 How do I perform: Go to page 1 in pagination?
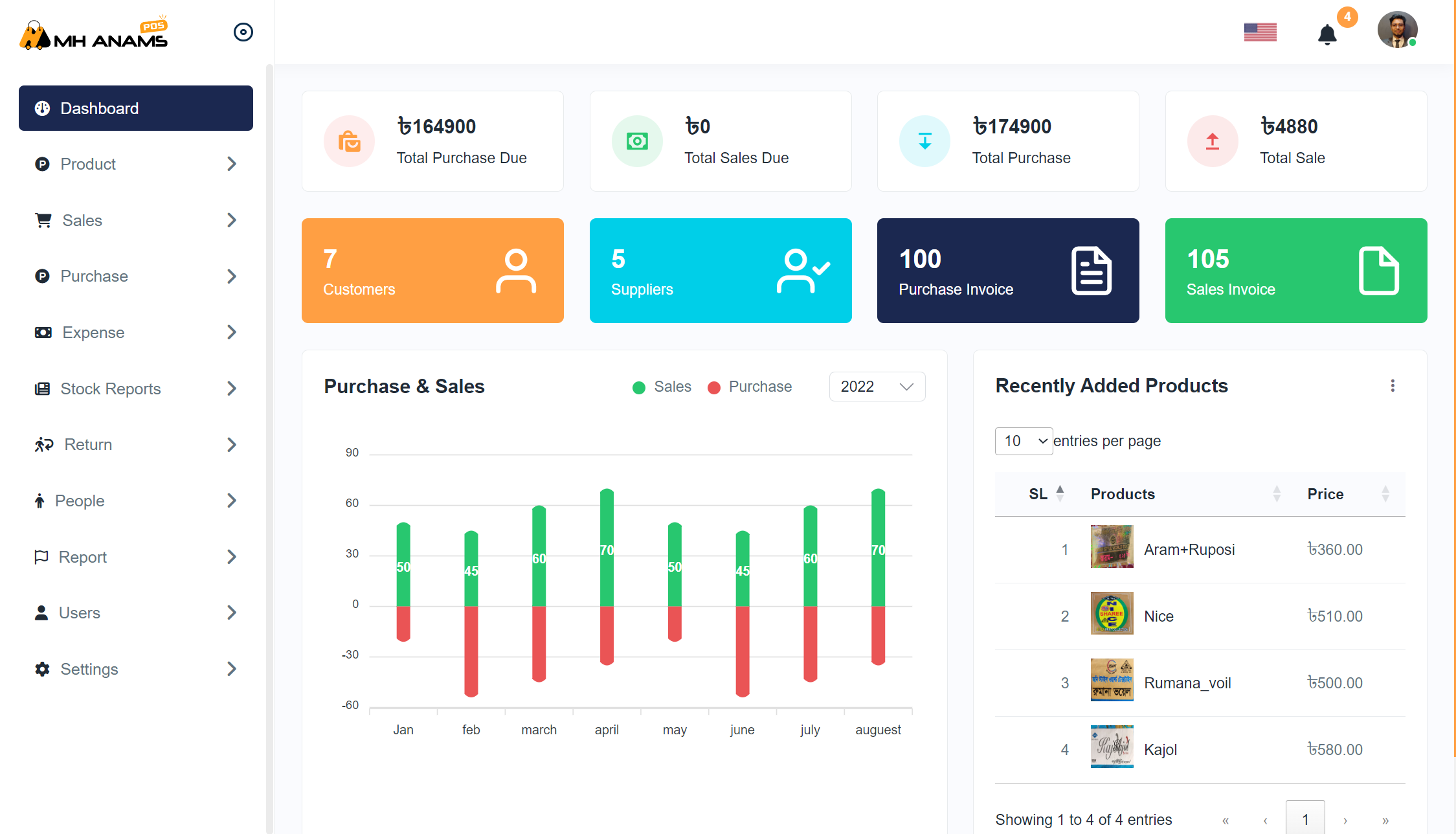point(1305,819)
